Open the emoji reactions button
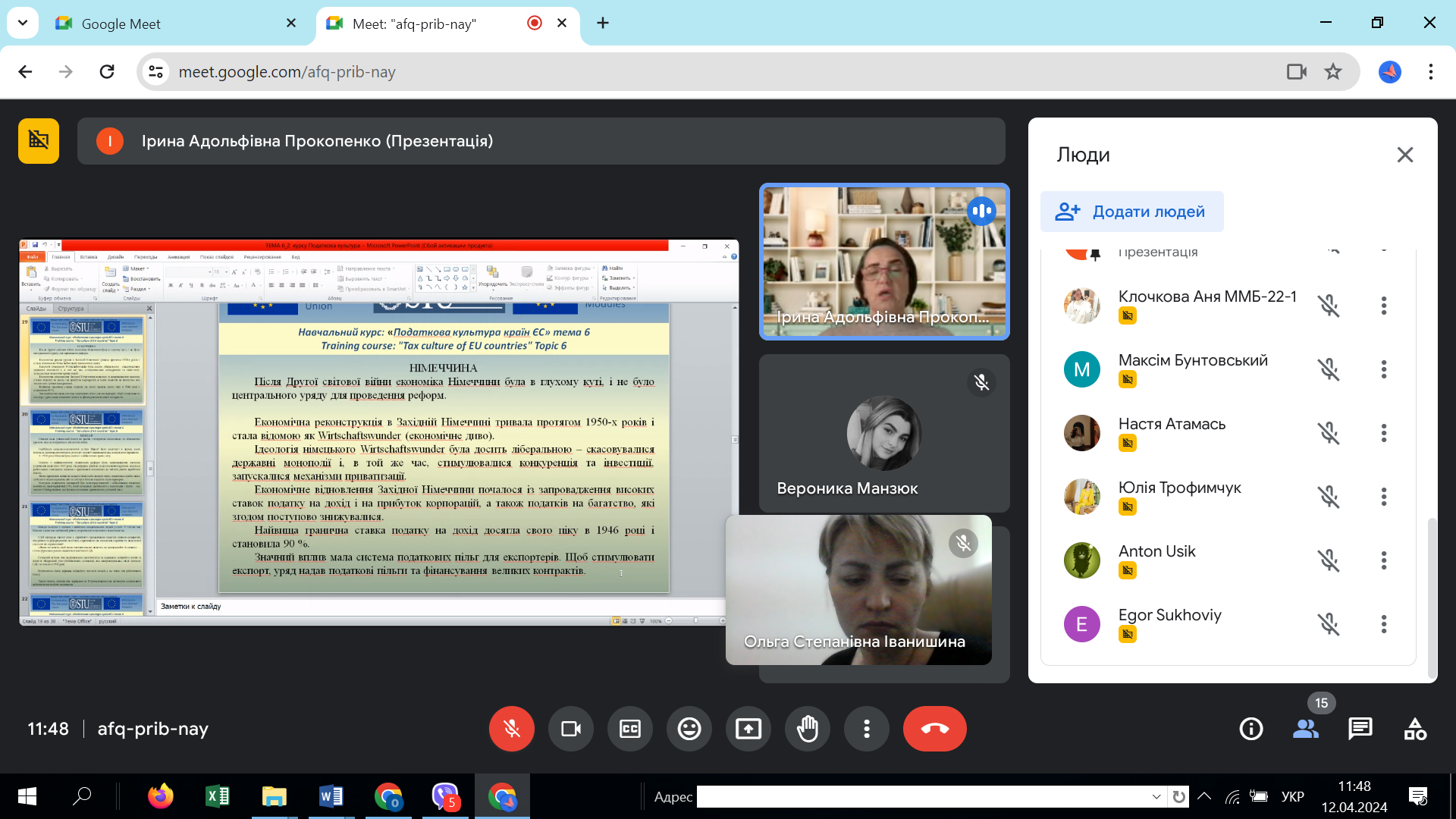1456x819 pixels. point(689,729)
